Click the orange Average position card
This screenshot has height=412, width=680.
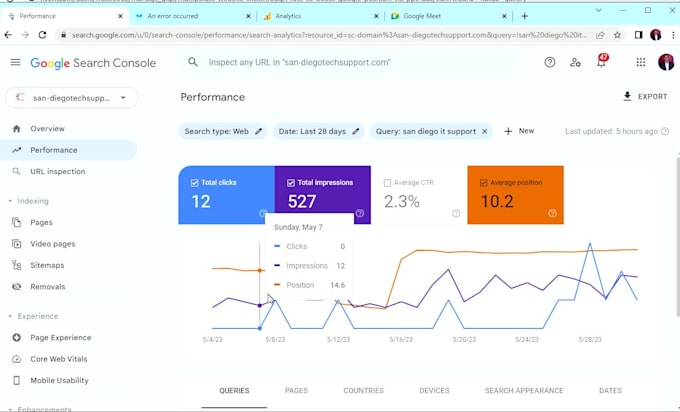pos(515,195)
